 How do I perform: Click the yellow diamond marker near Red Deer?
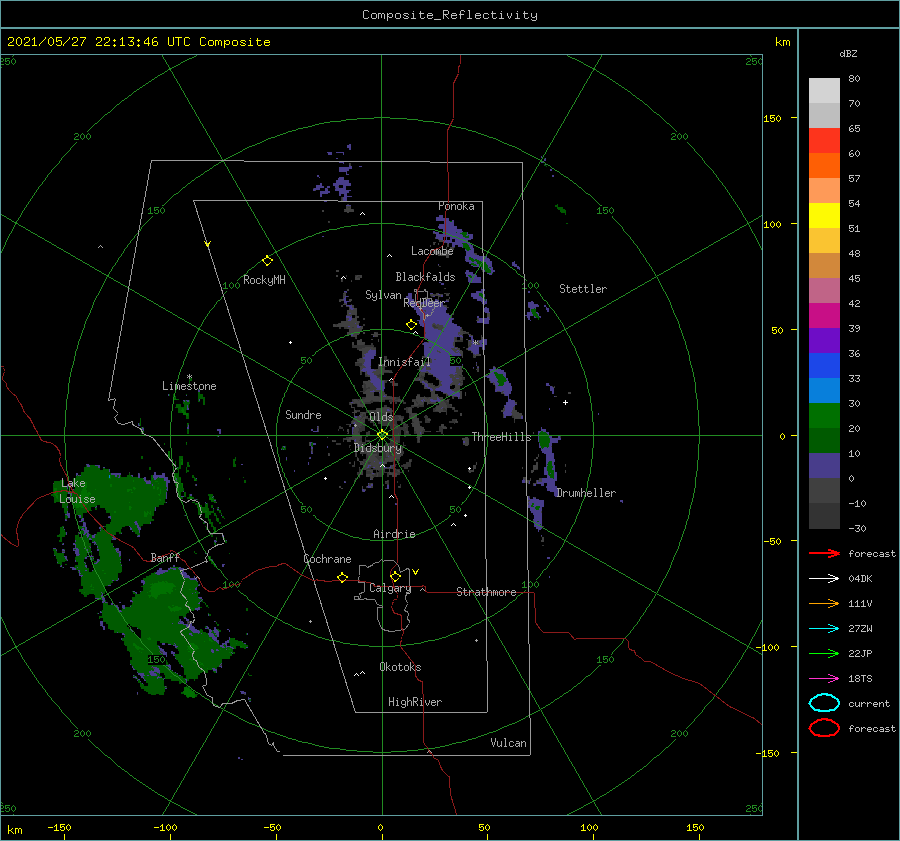coord(412,325)
